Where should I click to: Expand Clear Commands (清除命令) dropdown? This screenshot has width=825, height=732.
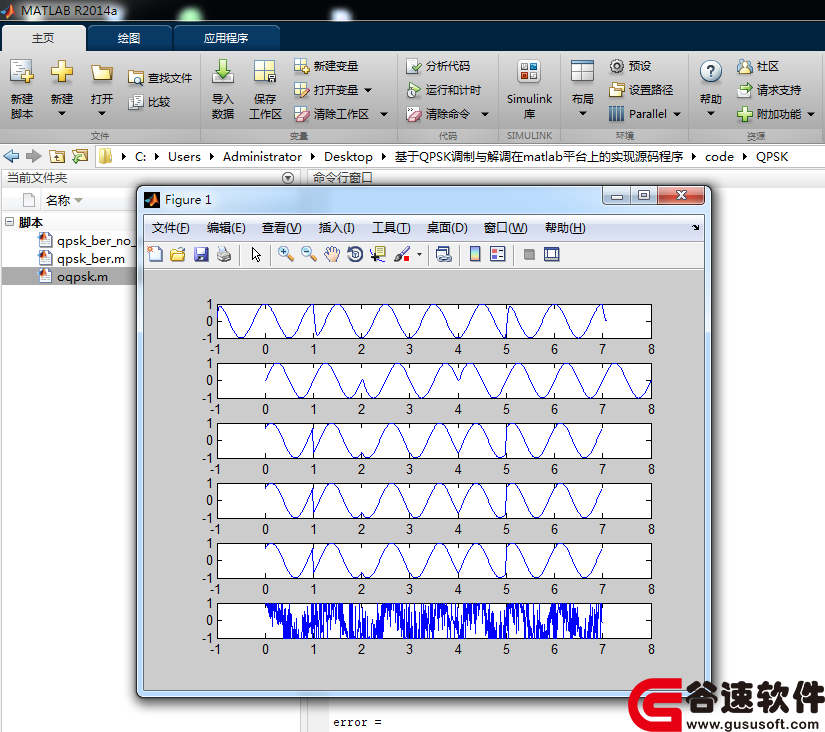coord(485,114)
